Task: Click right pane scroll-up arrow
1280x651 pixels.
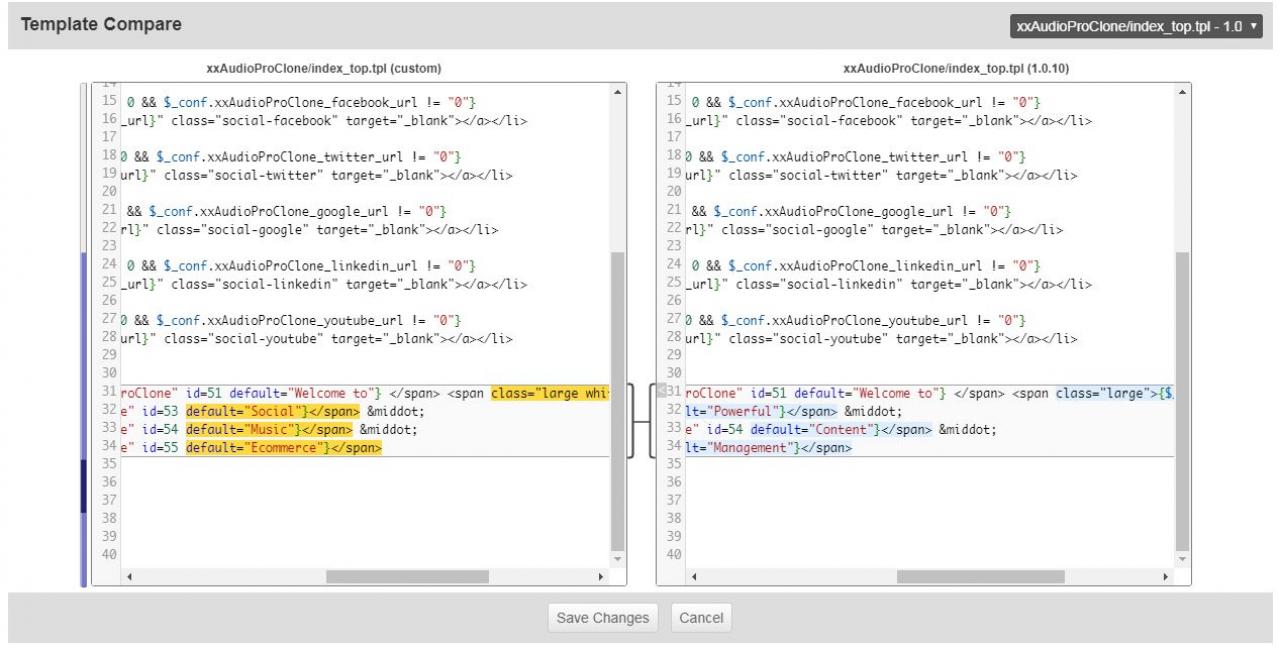Action: pyautogui.click(x=1183, y=93)
